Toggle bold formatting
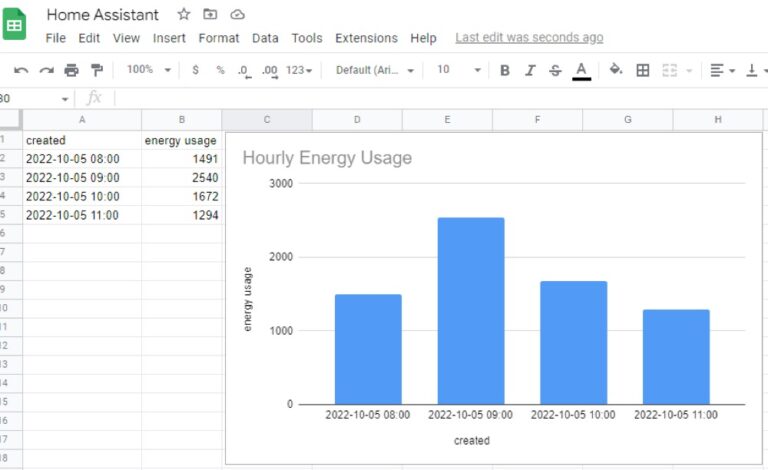 (x=505, y=70)
